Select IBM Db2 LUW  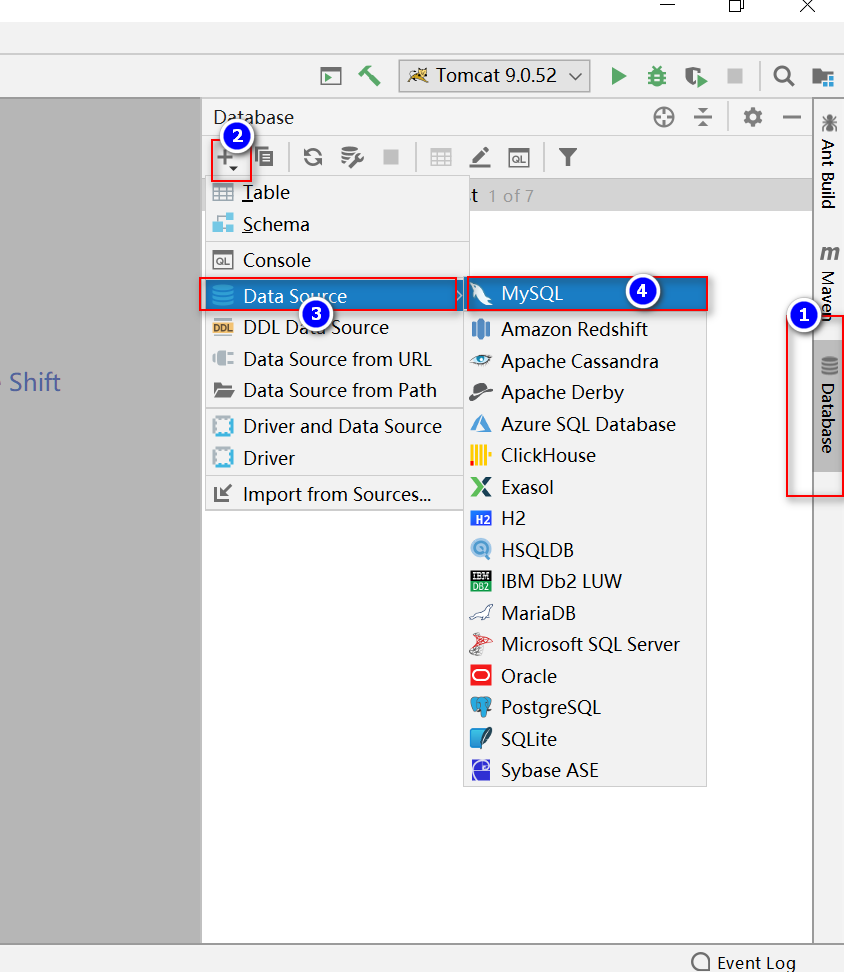585,581
